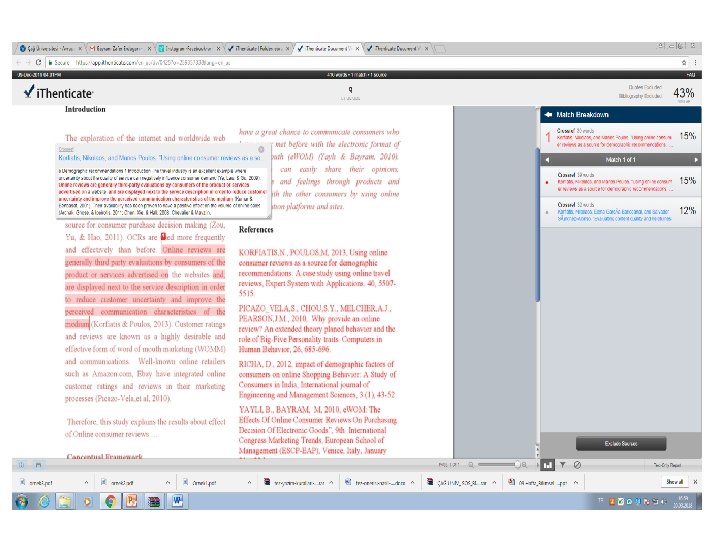The height and width of the screenshot is (540, 720).
Task: Click the Introduction heading
Action: click(x=85, y=109)
